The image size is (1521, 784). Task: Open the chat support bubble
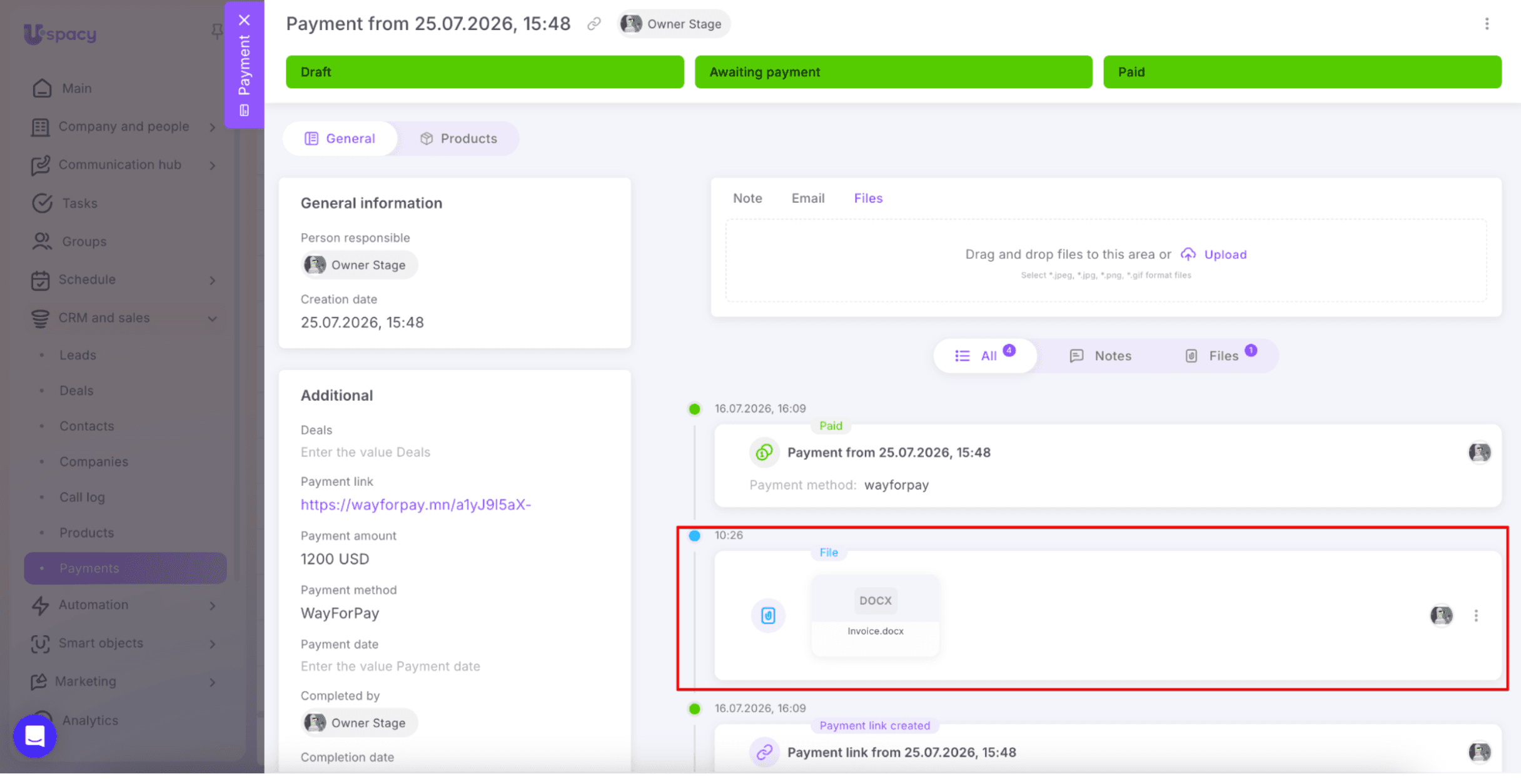click(35, 736)
